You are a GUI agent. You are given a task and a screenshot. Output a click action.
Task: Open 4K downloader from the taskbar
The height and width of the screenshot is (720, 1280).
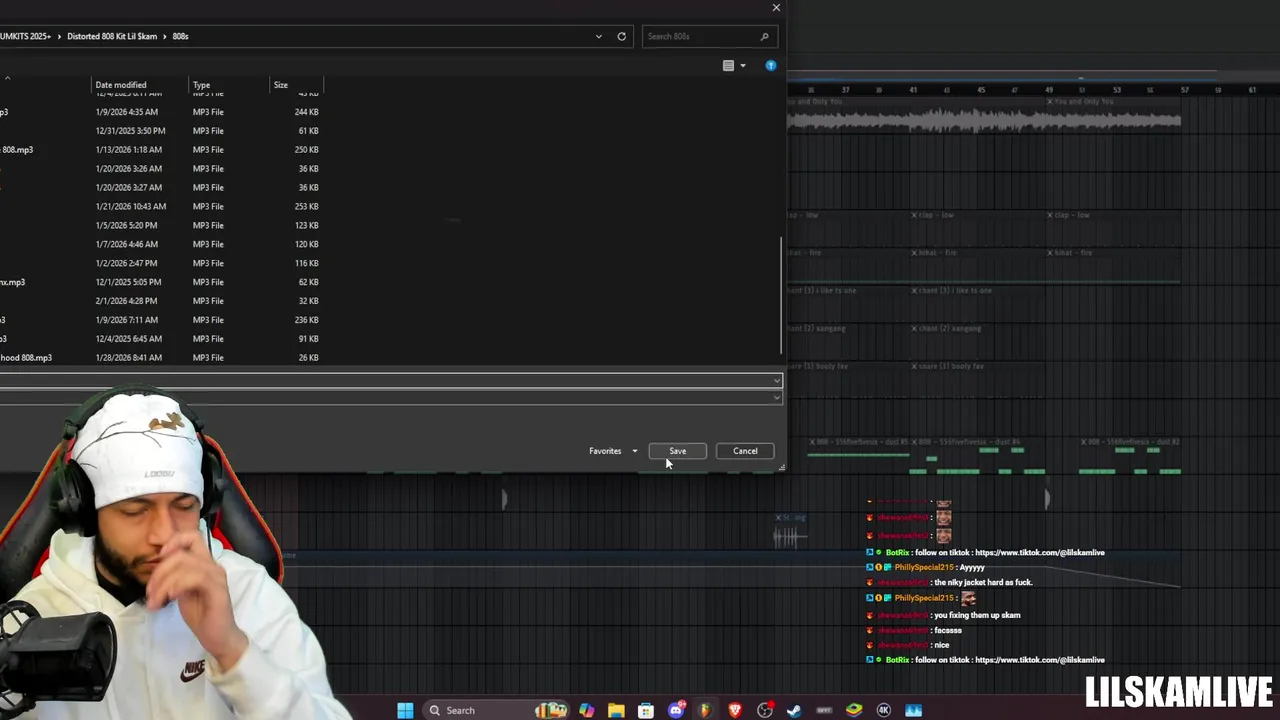[x=884, y=710]
